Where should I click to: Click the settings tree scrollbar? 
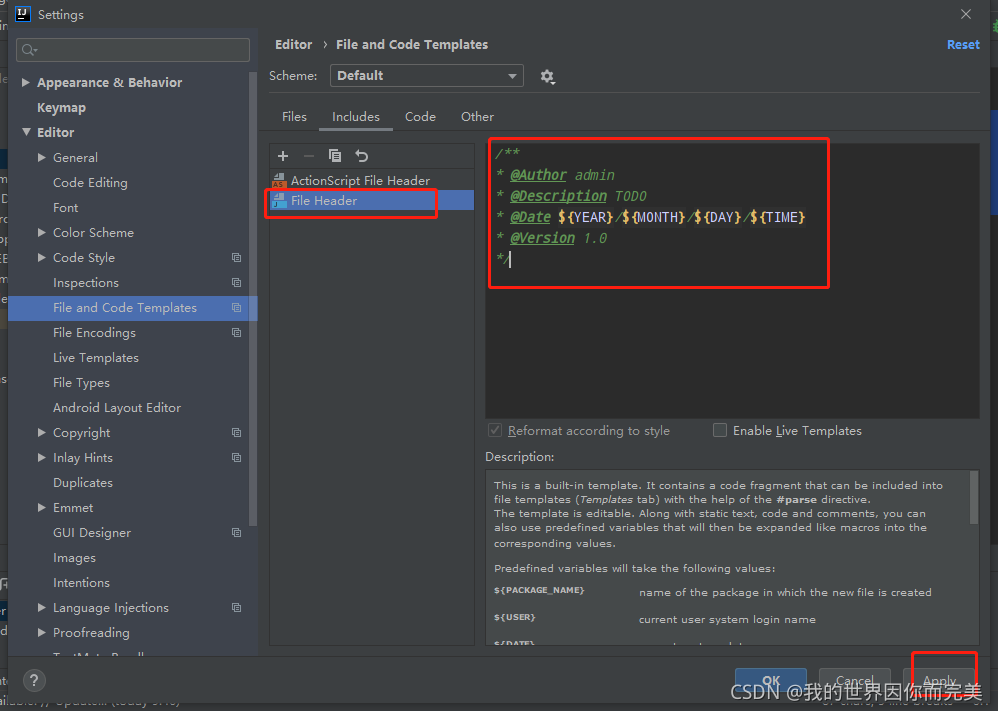coord(253,299)
